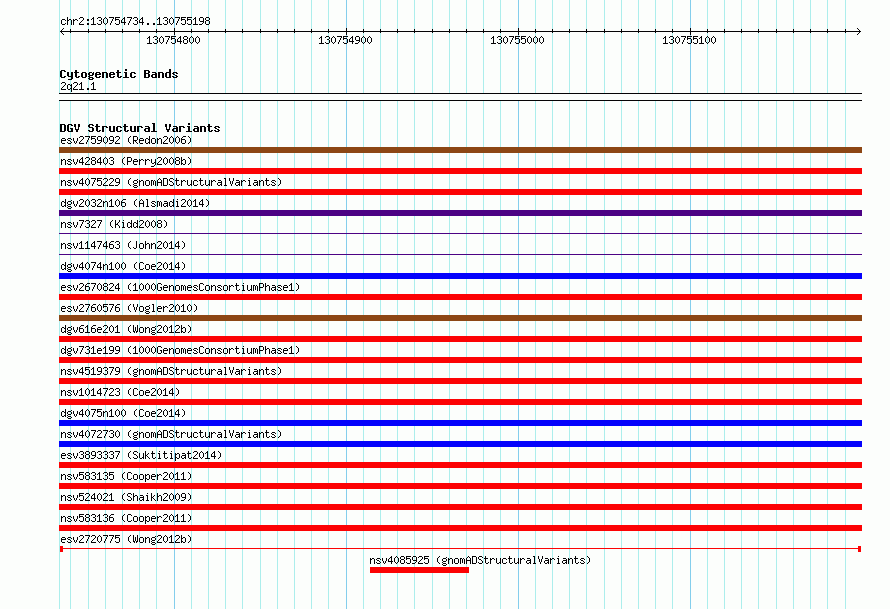The height and width of the screenshot is (609, 890).
Task: Select the red dgv616e201 variant bar
Action: click(x=460, y=339)
